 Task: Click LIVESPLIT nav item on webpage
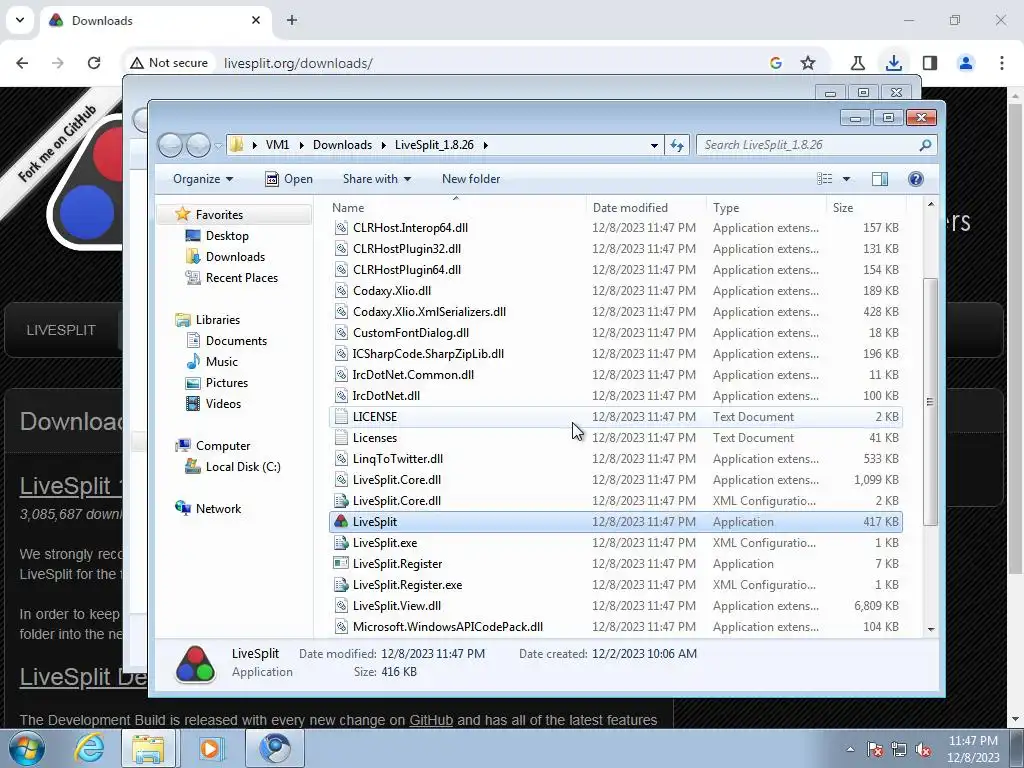(61, 330)
